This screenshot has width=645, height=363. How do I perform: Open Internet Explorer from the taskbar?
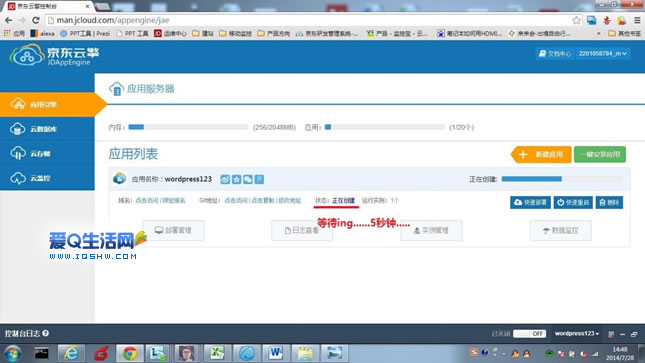tap(71, 354)
